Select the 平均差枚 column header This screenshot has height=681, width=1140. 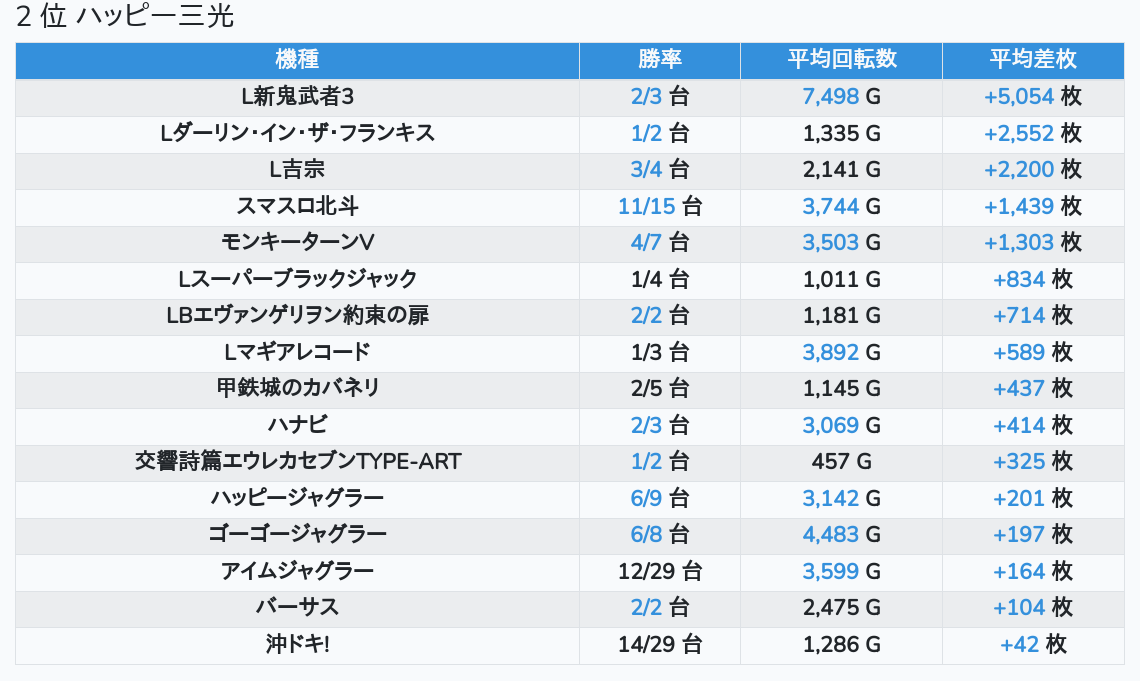[1033, 60]
